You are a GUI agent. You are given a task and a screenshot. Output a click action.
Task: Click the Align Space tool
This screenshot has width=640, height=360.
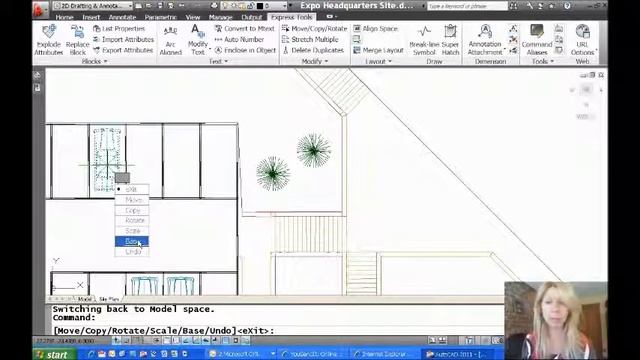click(375, 29)
